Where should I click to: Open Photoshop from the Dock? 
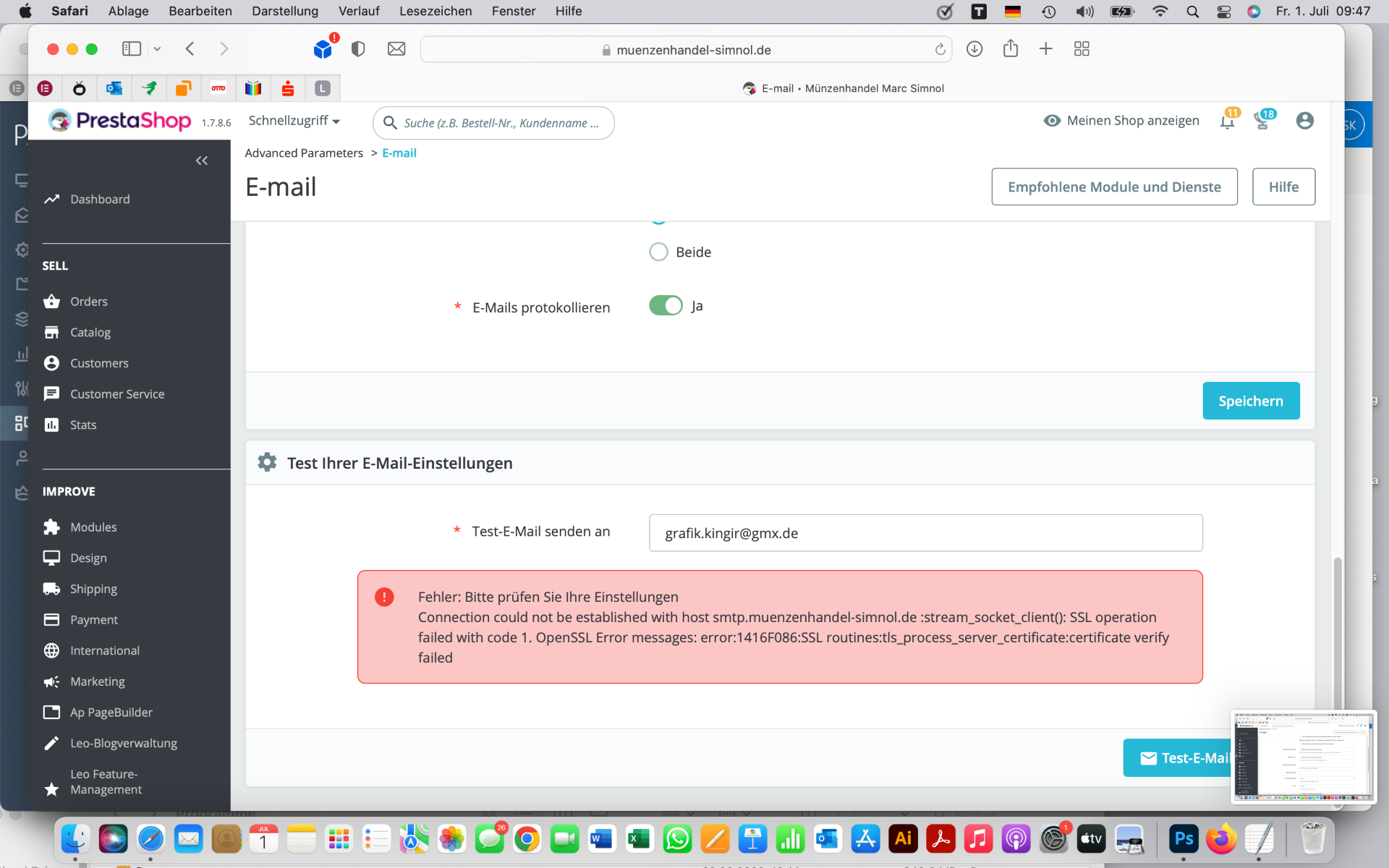pyautogui.click(x=1184, y=839)
